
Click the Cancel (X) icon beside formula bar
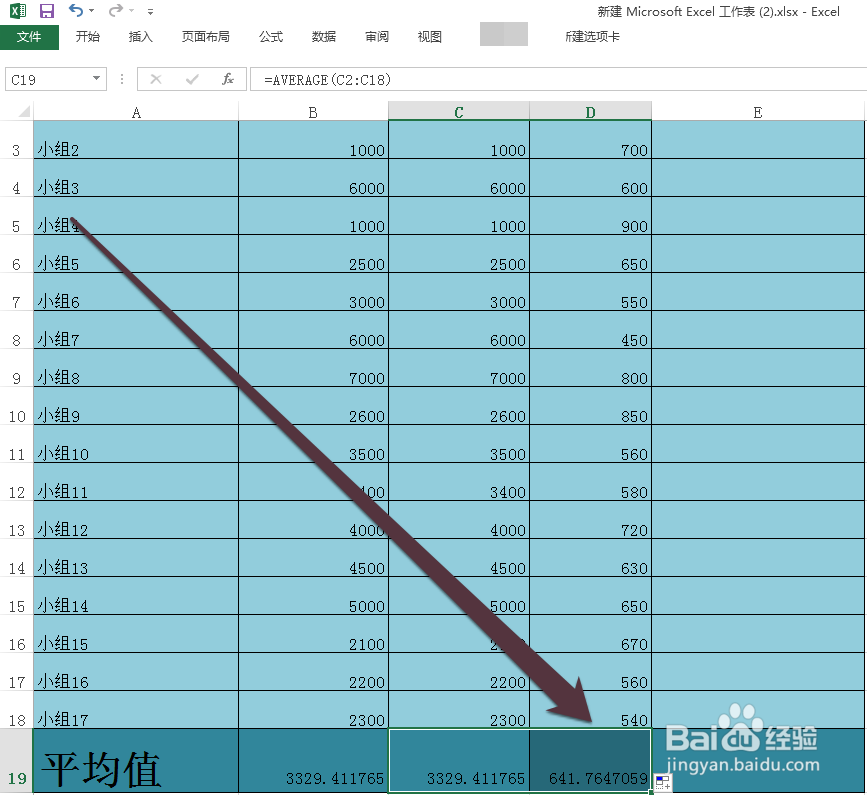coord(155,79)
